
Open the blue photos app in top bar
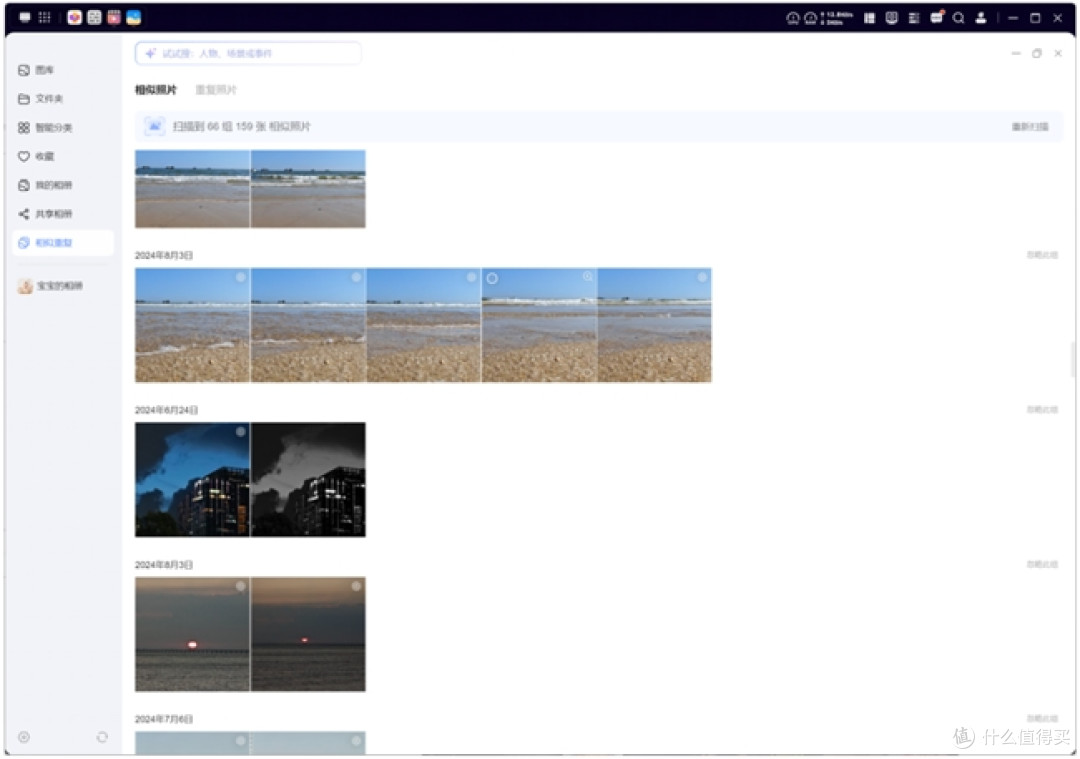point(134,17)
